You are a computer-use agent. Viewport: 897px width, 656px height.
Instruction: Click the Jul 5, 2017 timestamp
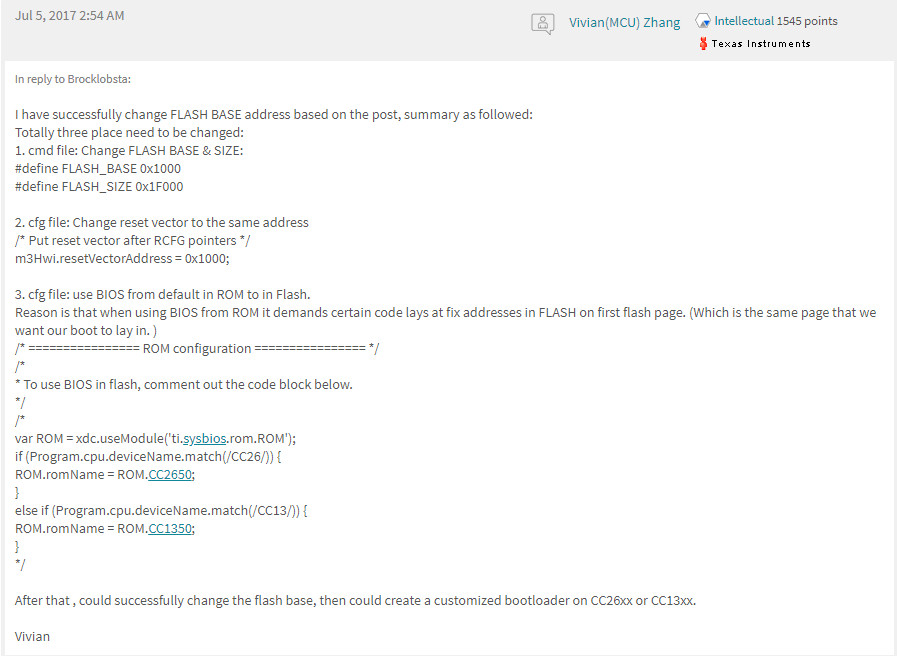coord(69,15)
